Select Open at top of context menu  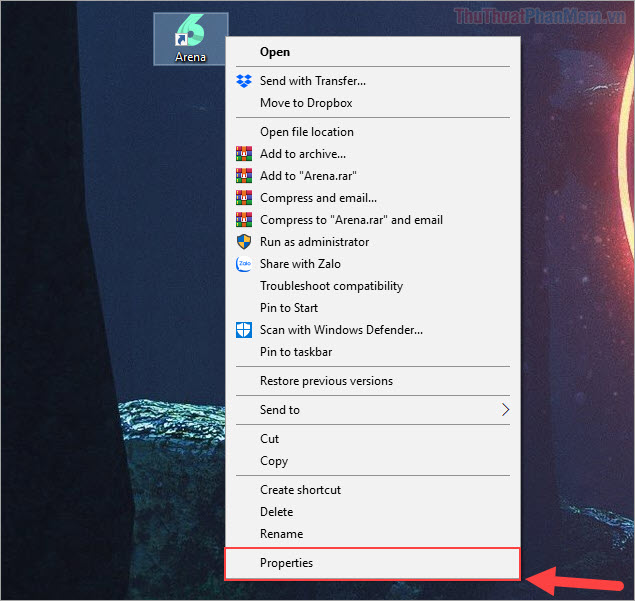tap(275, 52)
